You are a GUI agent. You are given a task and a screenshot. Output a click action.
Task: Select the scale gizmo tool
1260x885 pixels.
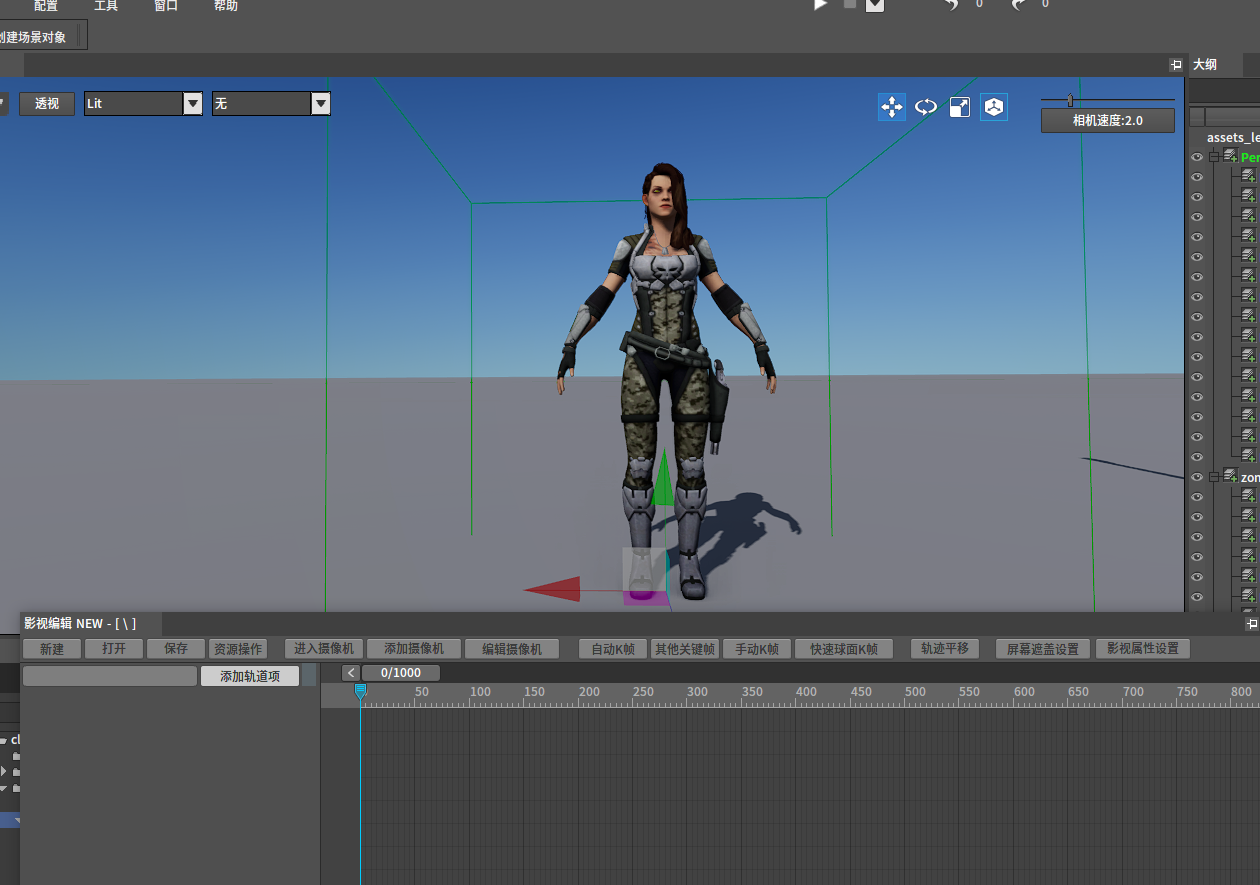[960, 107]
